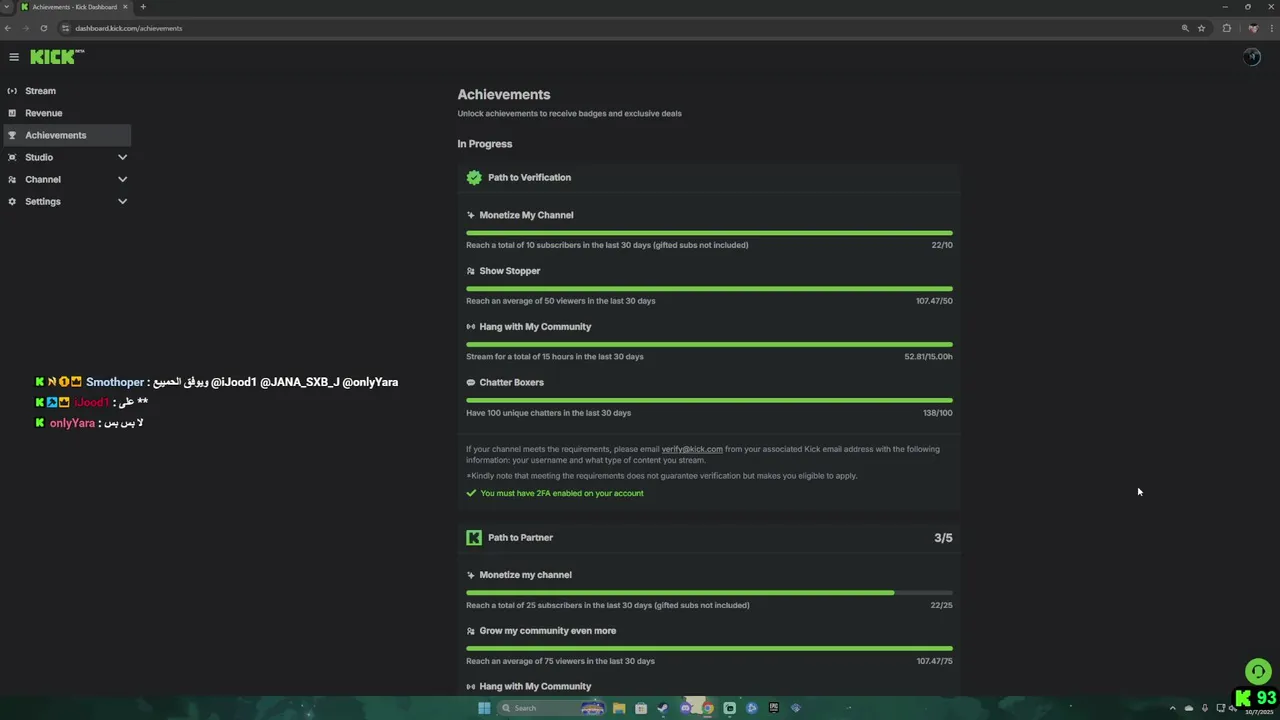Open Chrome three-dot menu

tap(1270, 28)
